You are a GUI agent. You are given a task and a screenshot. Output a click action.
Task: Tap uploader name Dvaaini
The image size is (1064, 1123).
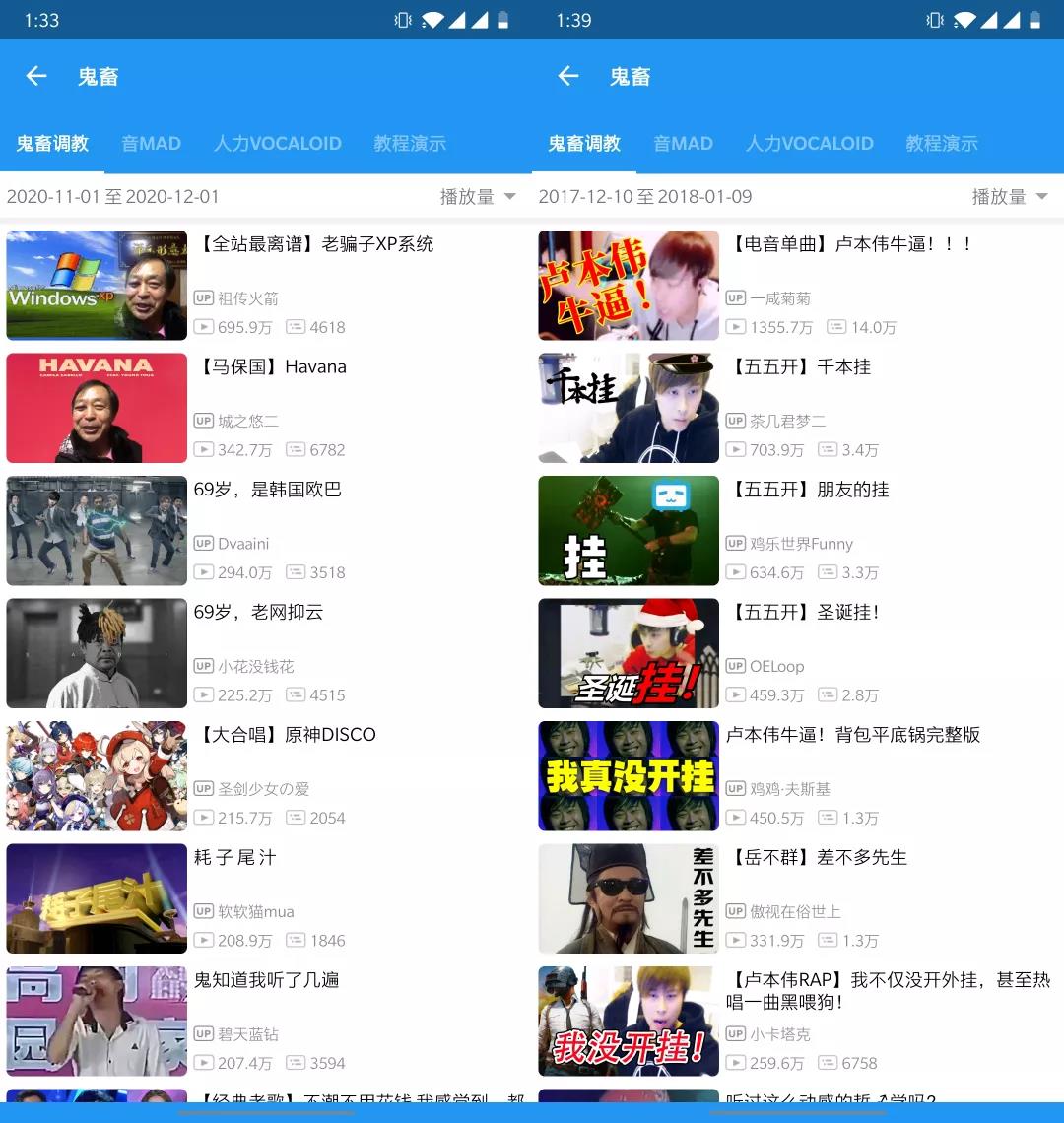243,544
